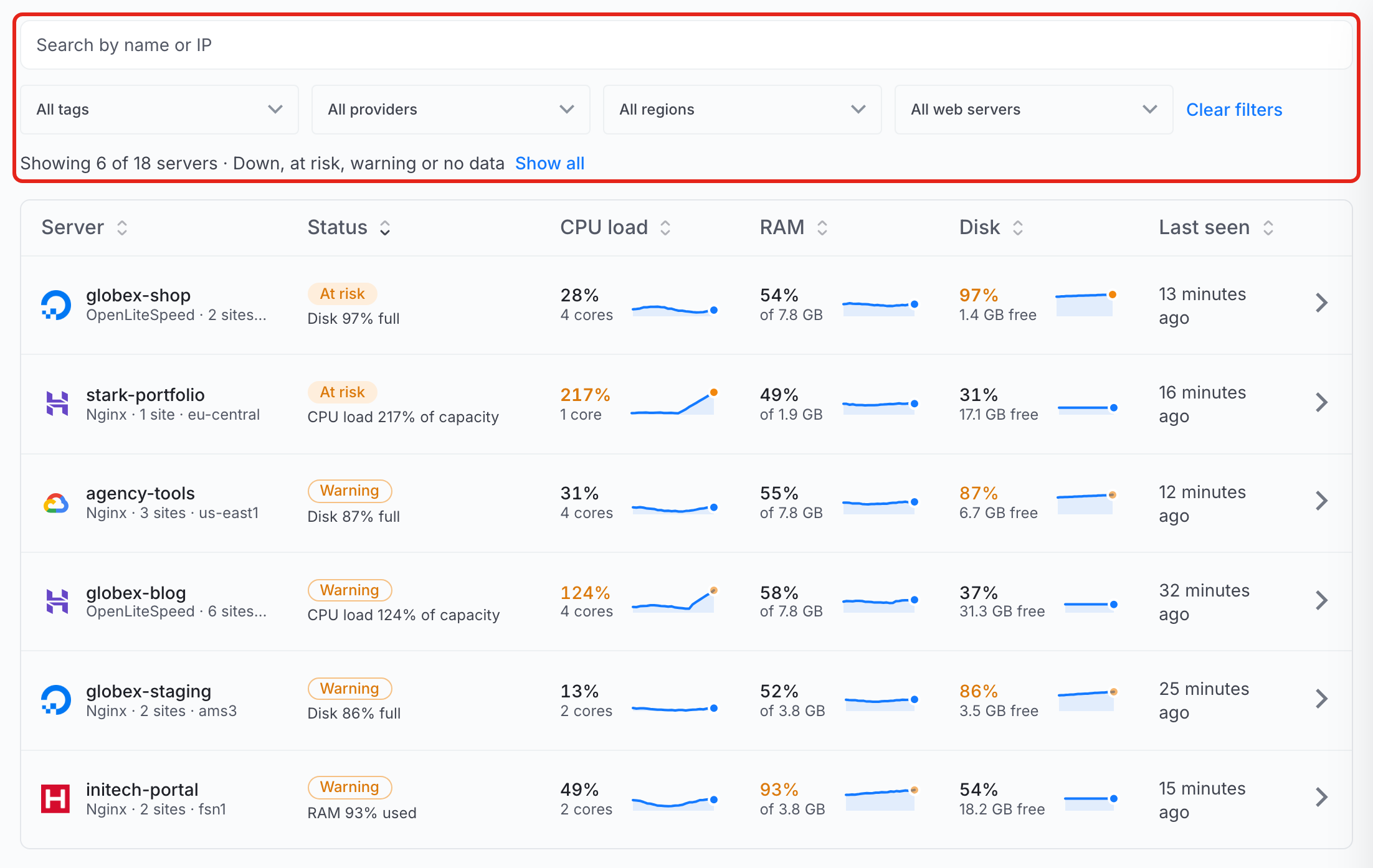Click the DigitalOcean icon for globex-staging
This screenshot has height=868, width=1373.
[x=56, y=700]
